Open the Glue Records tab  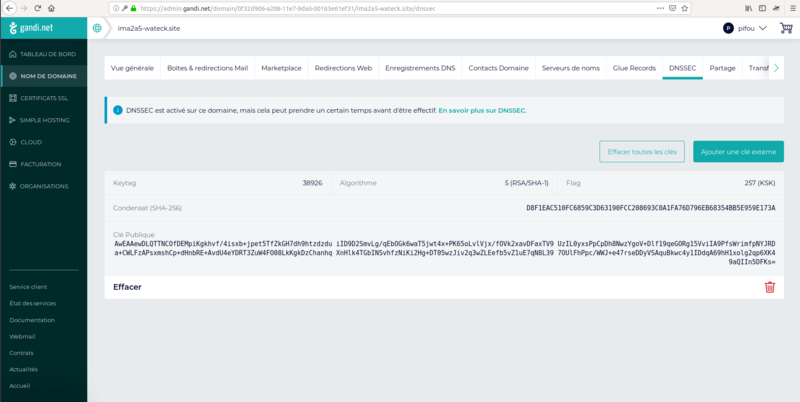coord(632,68)
